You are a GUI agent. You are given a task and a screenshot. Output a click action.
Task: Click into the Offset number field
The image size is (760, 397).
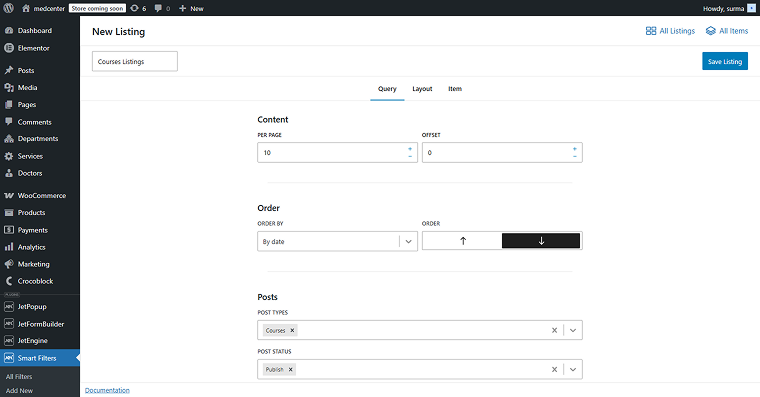tap(502, 153)
